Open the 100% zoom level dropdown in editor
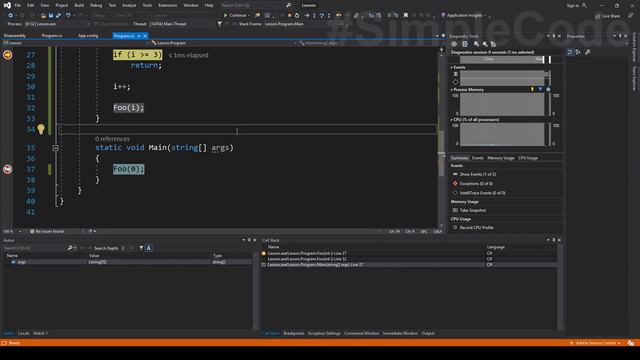This screenshot has width=640, height=360. [12, 231]
